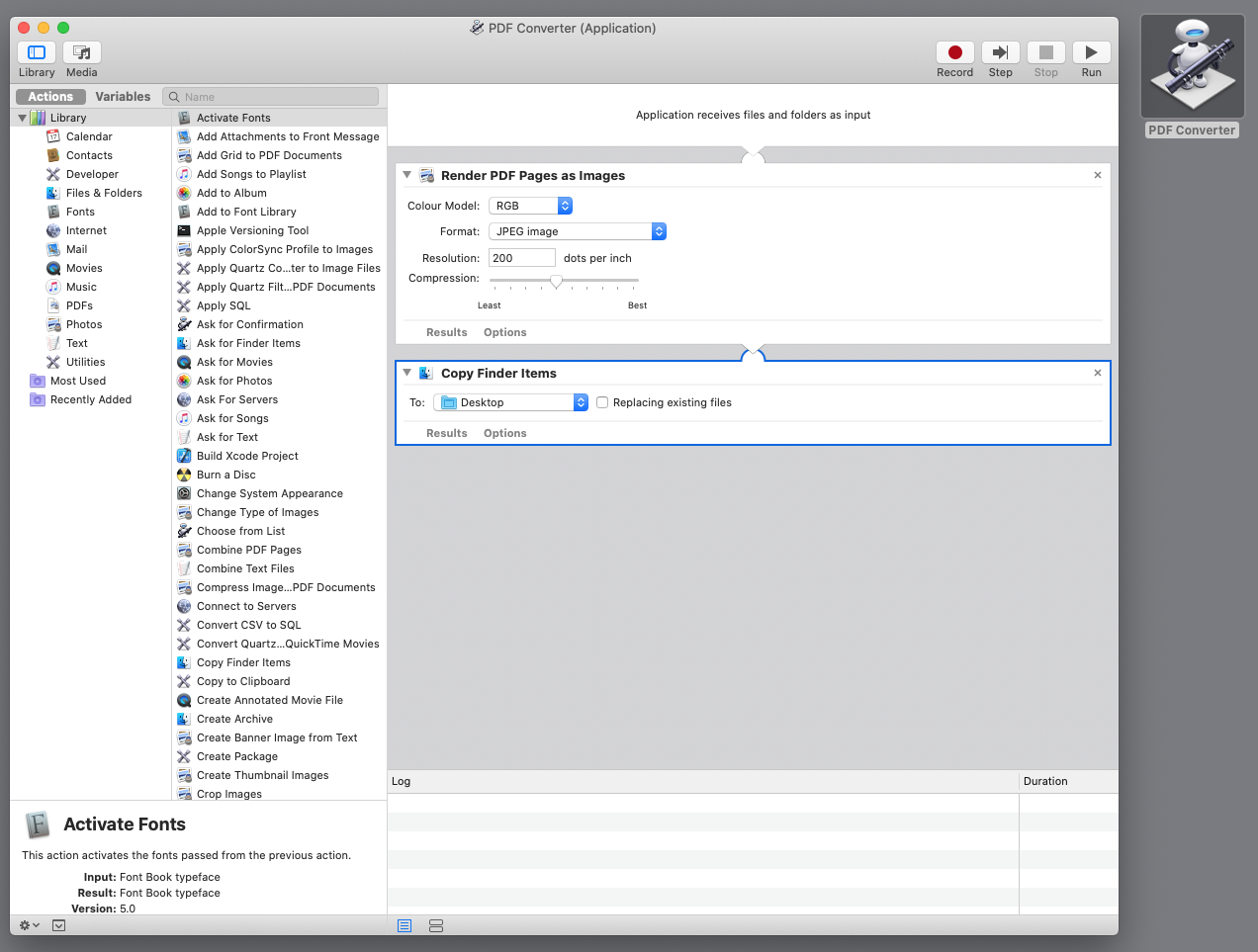
Task: Open the Colour Model dropdown
Action: click(x=530, y=206)
